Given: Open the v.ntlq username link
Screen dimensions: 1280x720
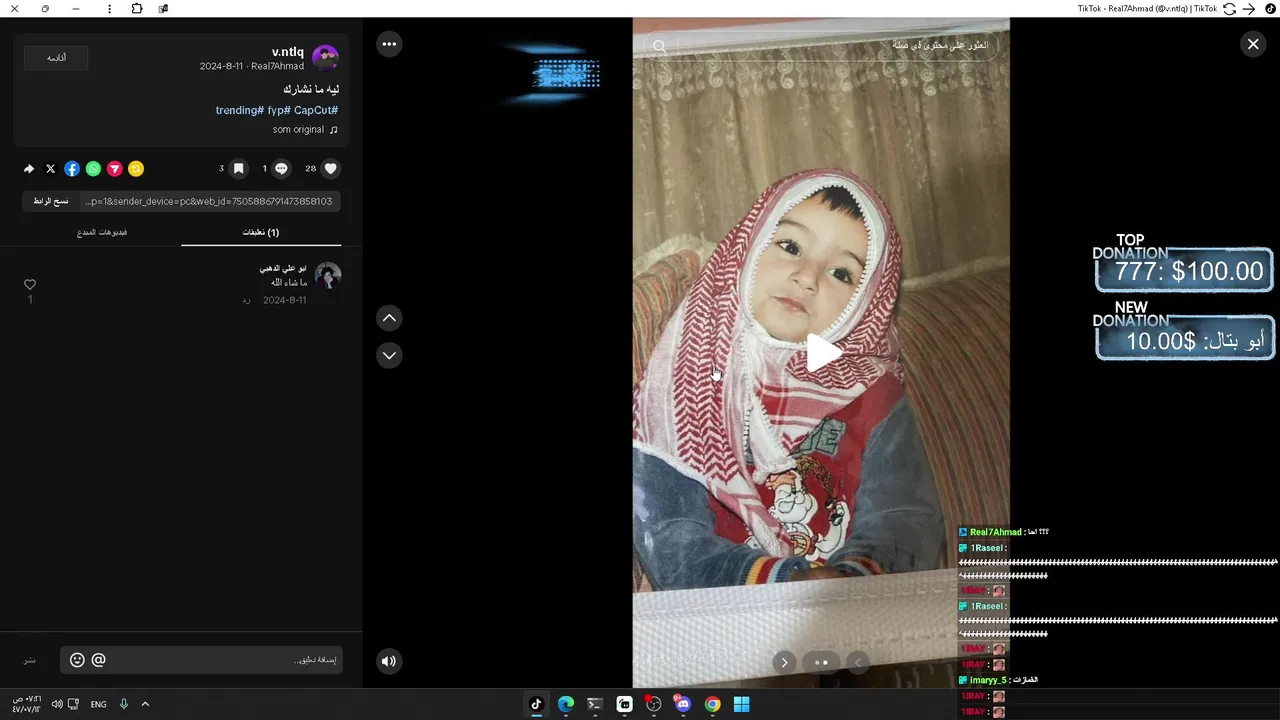Looking at the screenshot, I should (288, 52).
